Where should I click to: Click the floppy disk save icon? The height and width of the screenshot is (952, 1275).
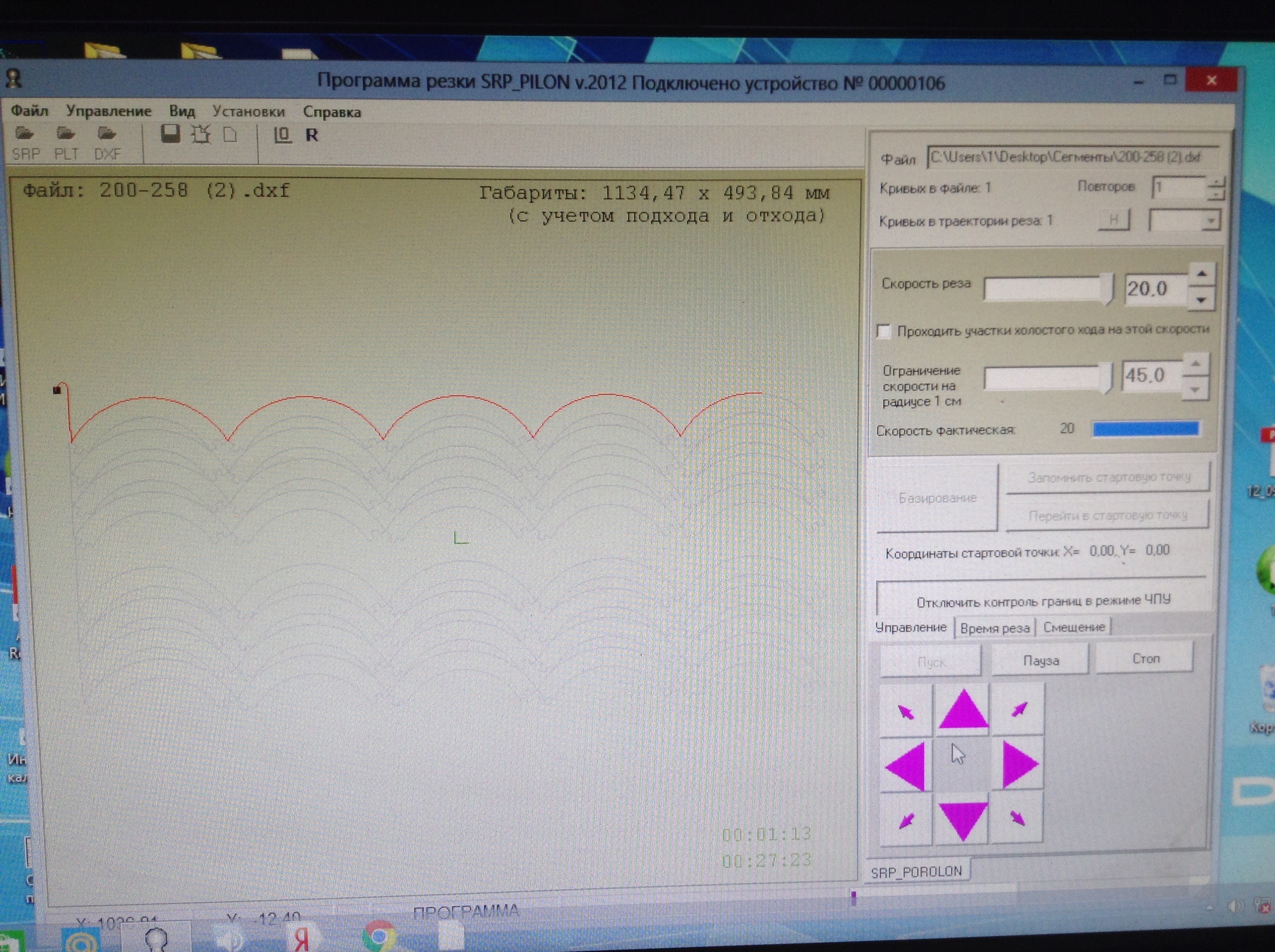pyautogui.click(x=170, y=135)
